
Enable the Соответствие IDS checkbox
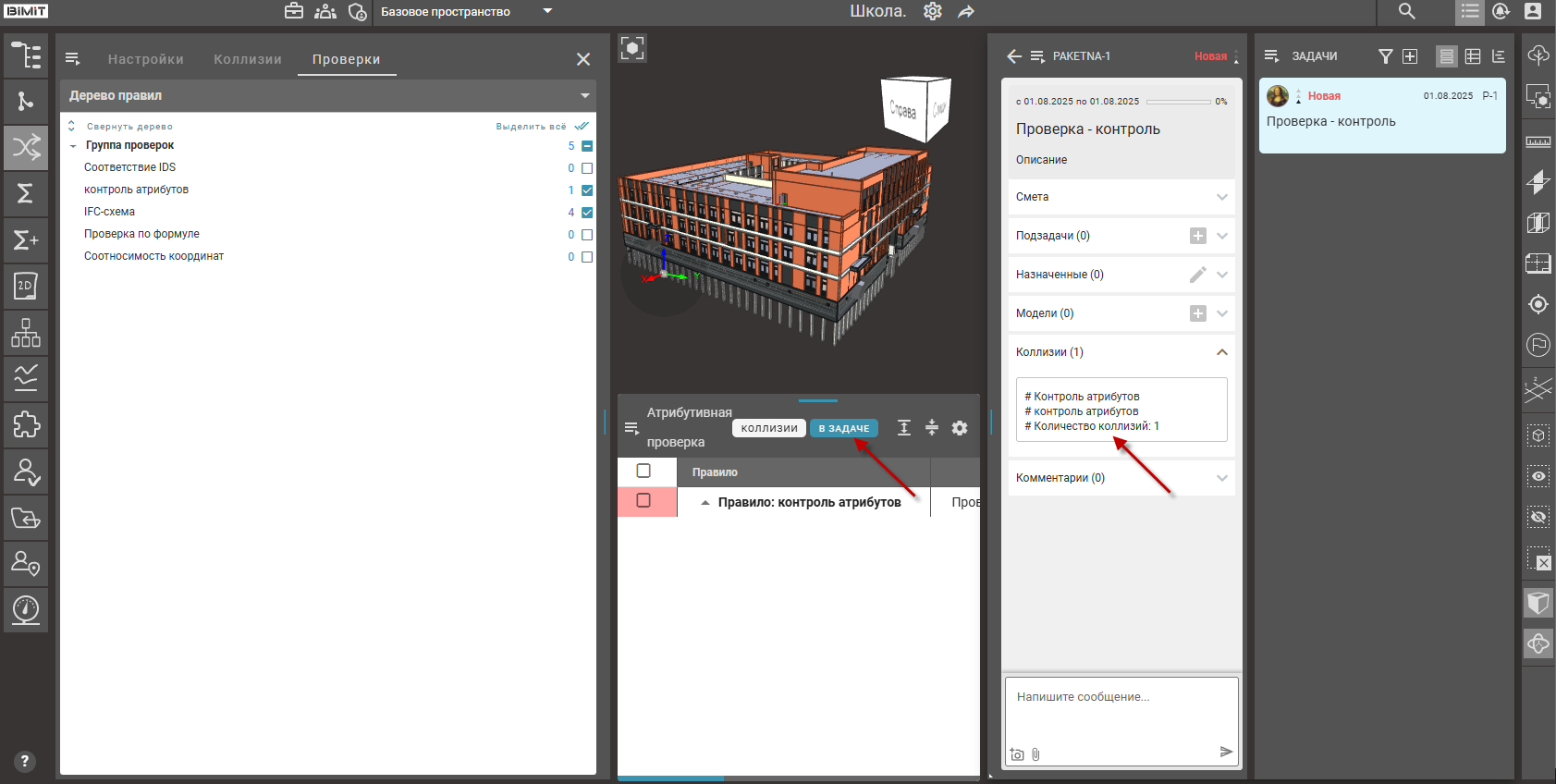(587, 168)
